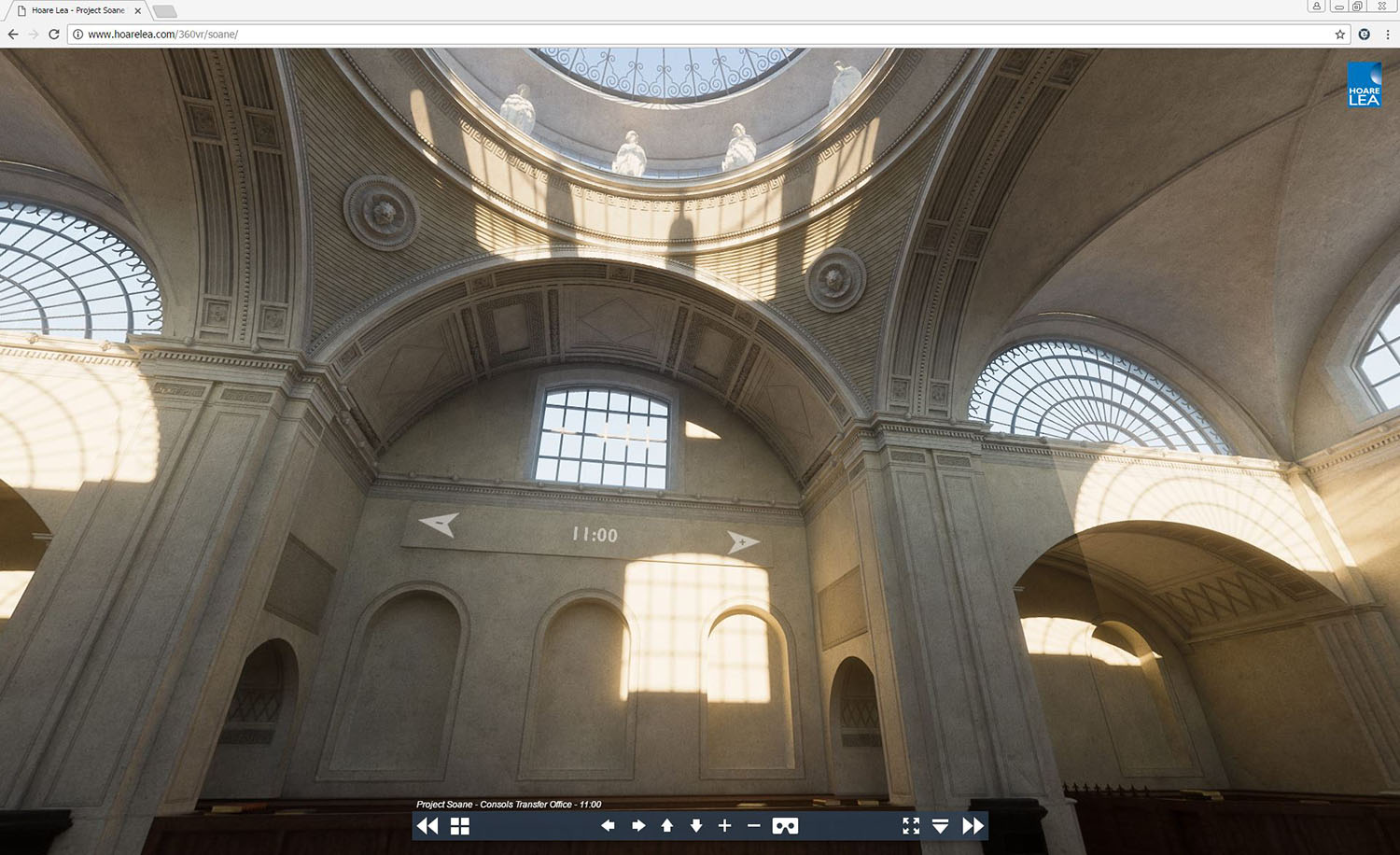The image size is (1400, 855).
Task: Skip to the next panorama scene
Action: coord(973,826)
